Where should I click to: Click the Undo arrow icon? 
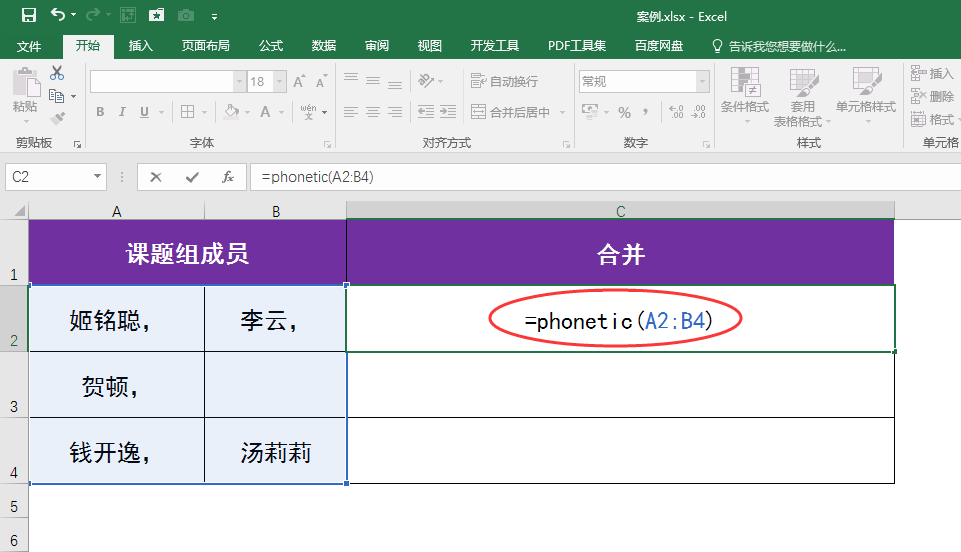[58, 14]
